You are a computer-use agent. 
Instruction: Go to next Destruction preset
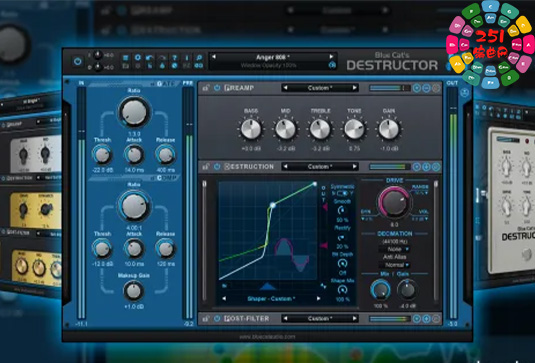pos(355,167)
